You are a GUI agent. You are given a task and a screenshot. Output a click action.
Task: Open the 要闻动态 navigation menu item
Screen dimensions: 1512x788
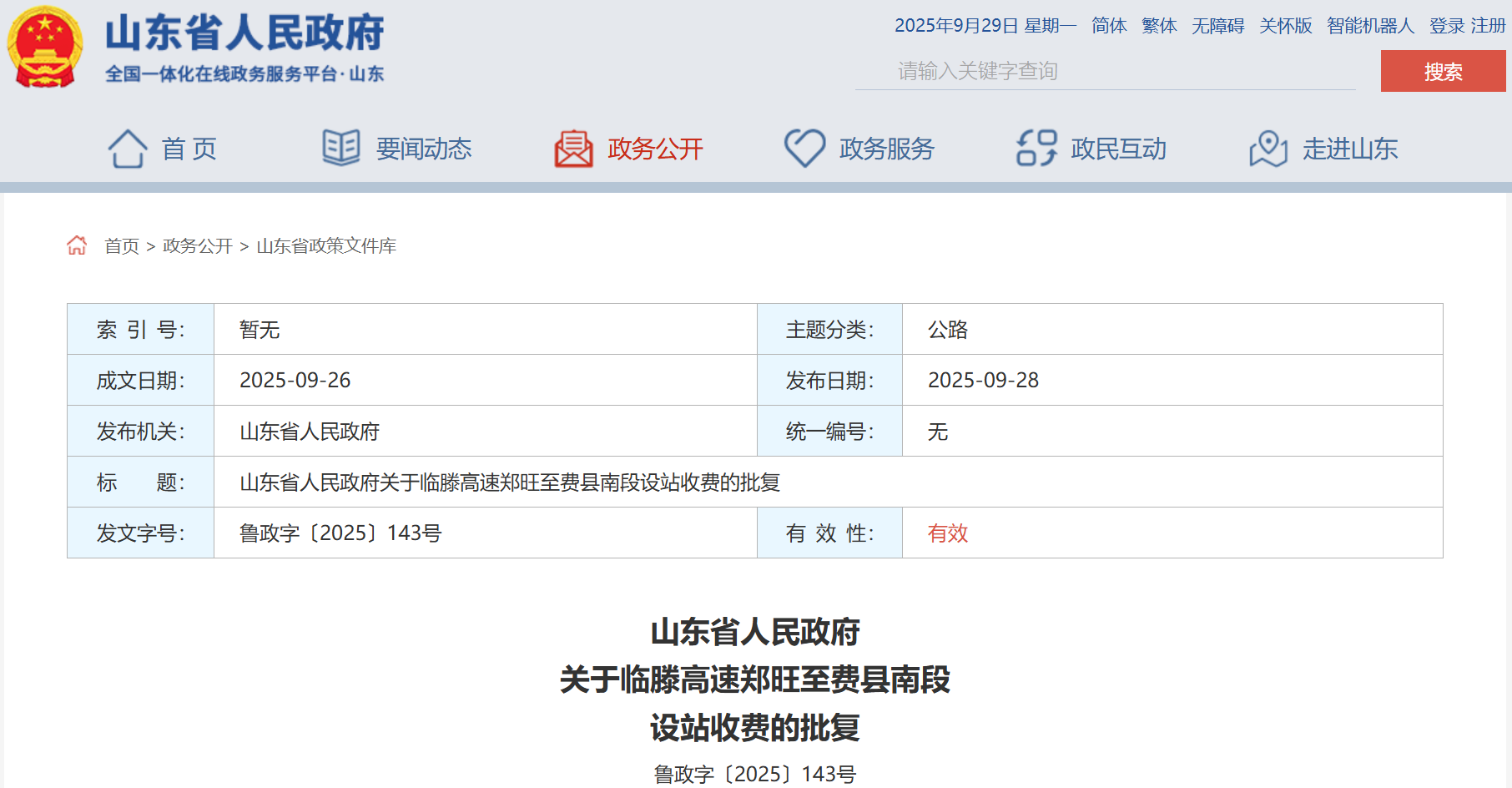click(423, 149)
